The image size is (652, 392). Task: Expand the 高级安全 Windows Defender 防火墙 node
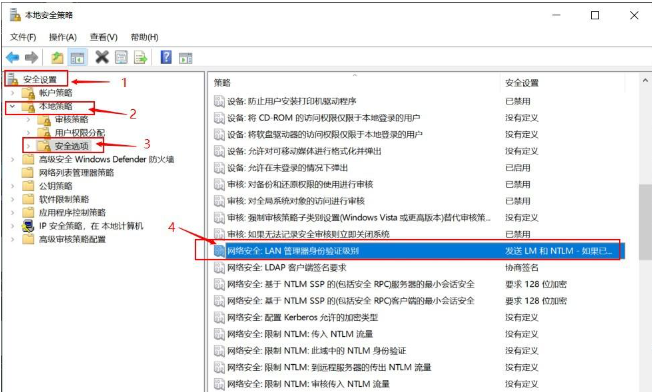pos(12,159)
